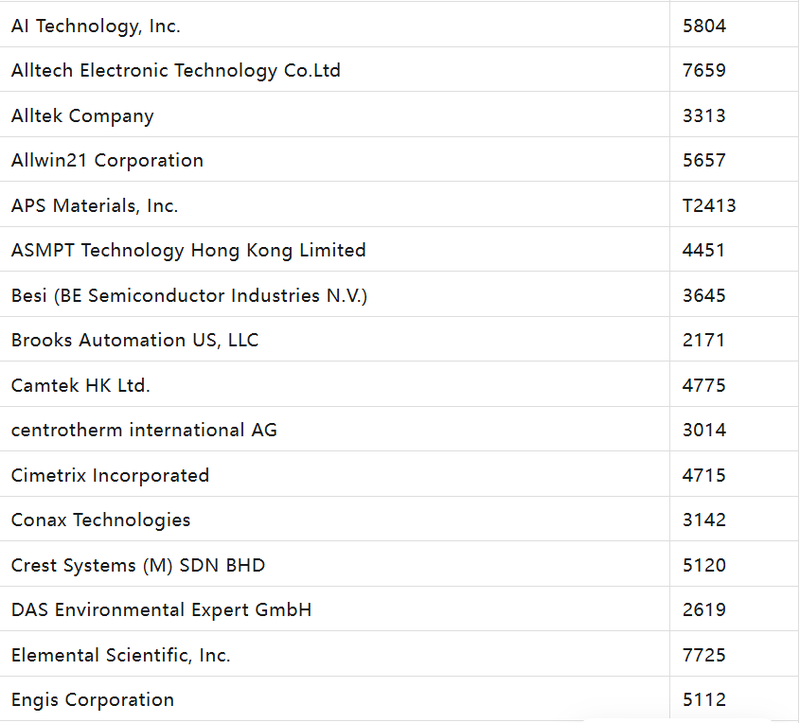Click APS Materials, Inc. name

[95, 206]
